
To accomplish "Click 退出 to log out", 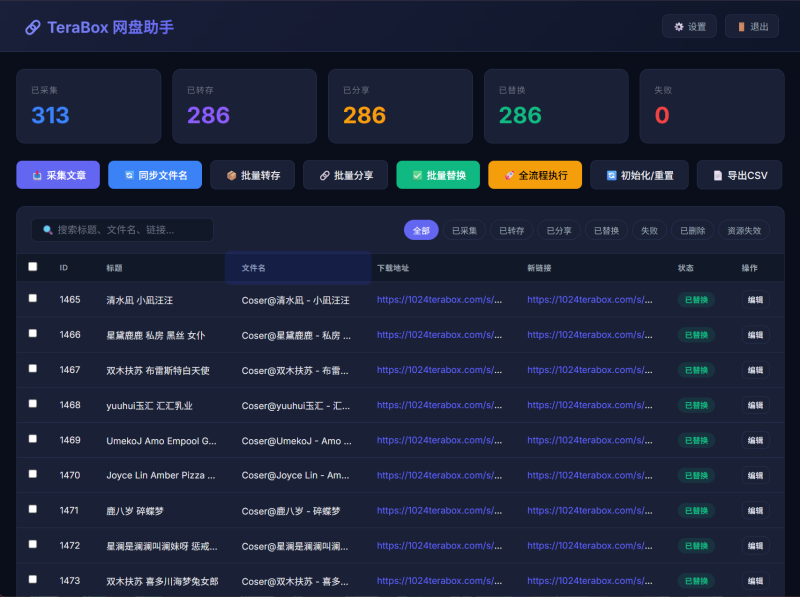I will coord(752,27).
